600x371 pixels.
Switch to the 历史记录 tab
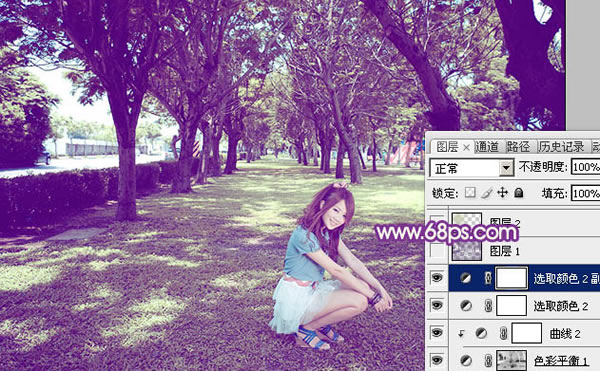pyautogui.click(x=561, y=146)
